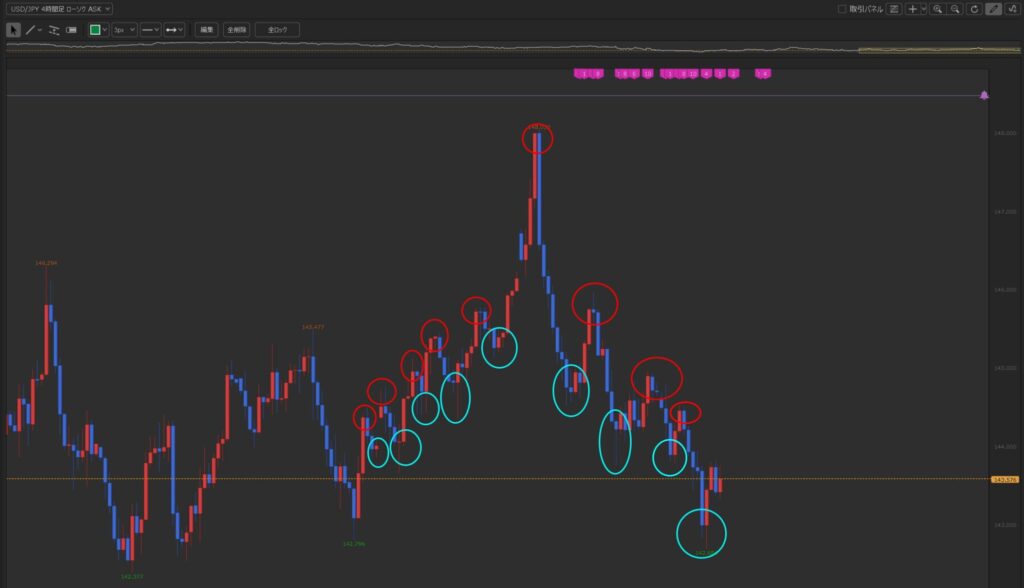Click the plus add icon
This screenshot has width=1024, height=588.
pyautogui.click(x=912, y=8)
